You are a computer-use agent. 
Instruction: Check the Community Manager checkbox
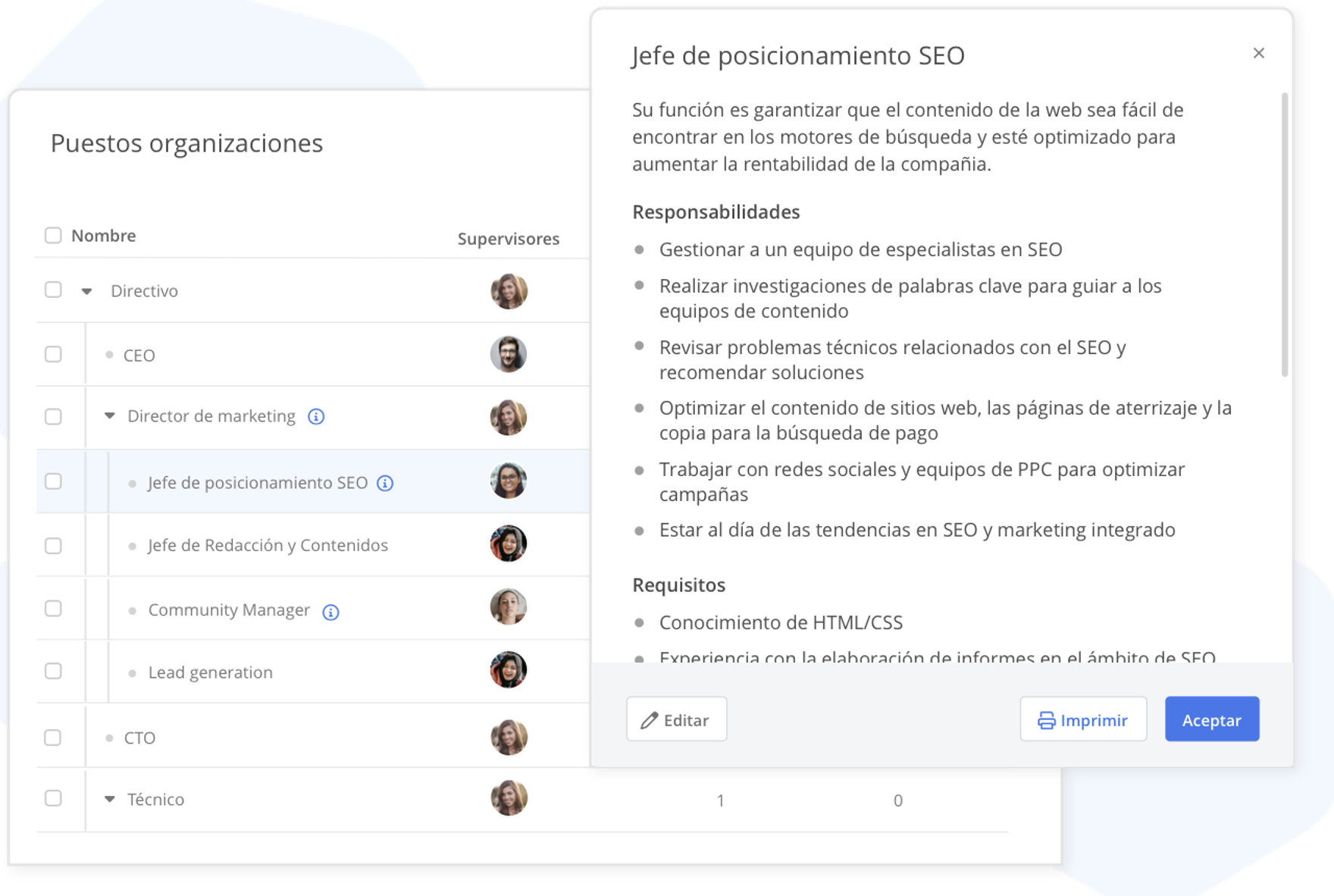pyautogui.click(x=53, y=609)
